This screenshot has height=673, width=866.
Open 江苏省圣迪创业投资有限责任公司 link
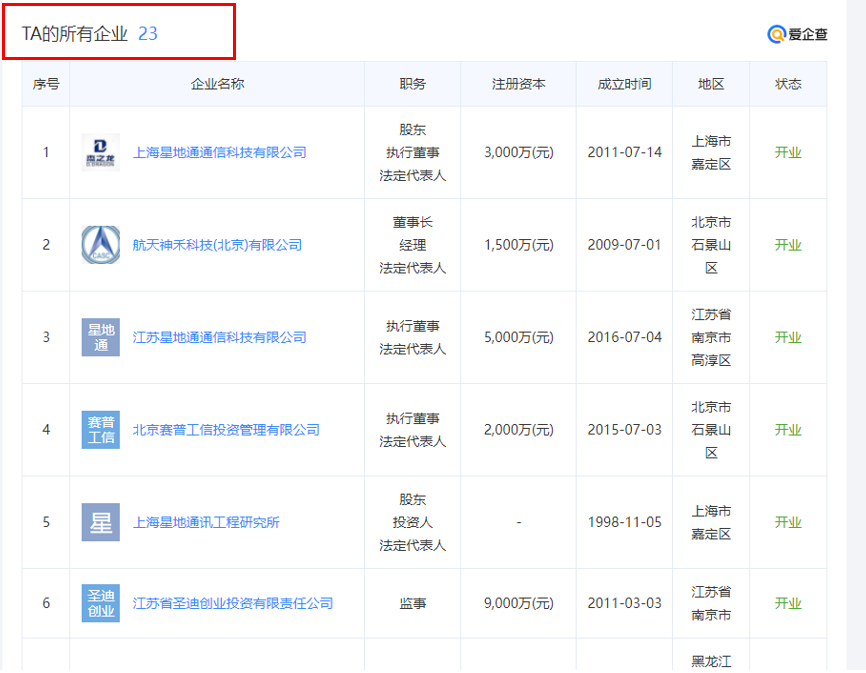coord(233,603)
